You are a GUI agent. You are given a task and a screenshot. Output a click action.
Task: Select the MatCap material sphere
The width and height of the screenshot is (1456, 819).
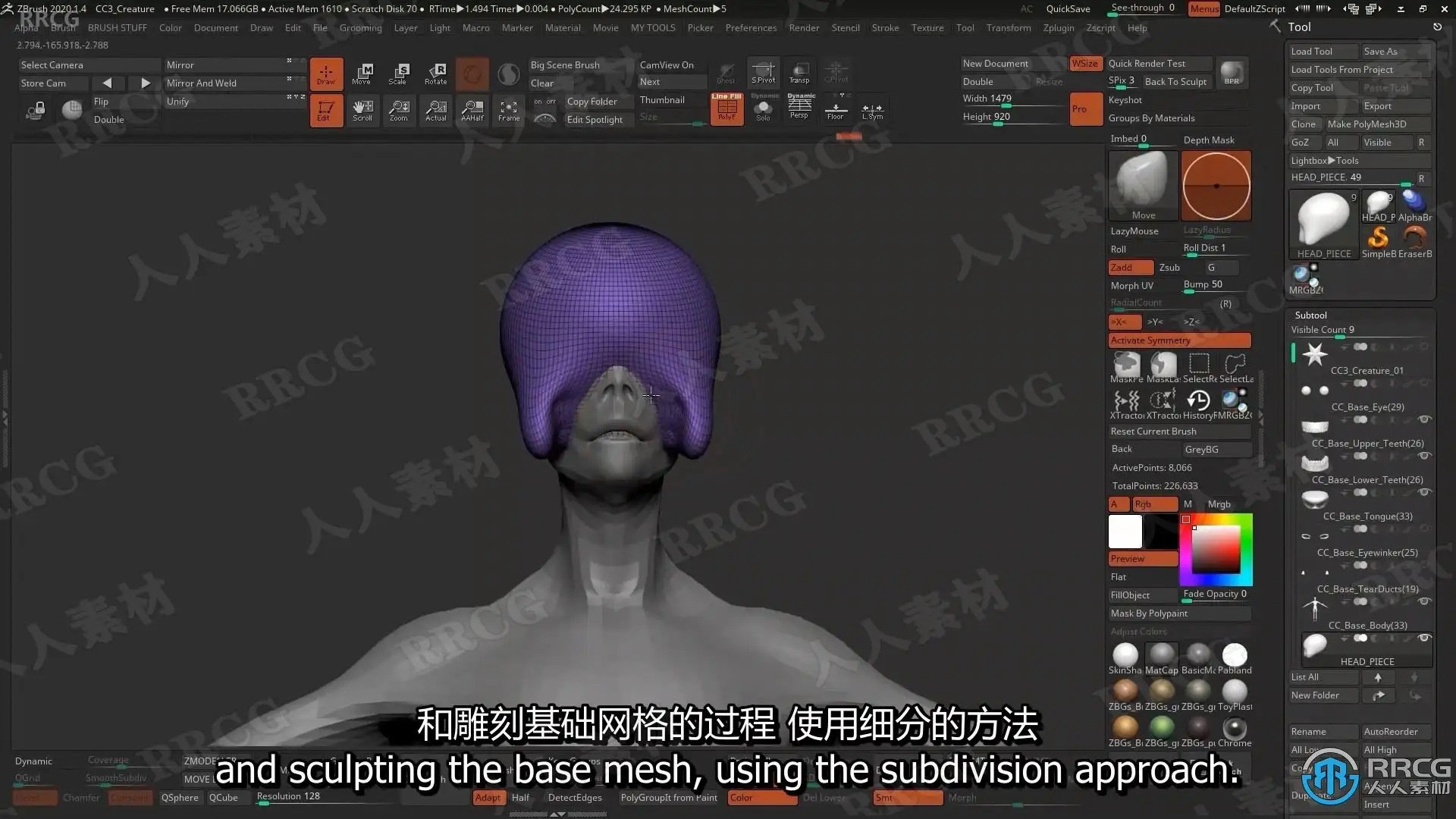pos(1161,658)
